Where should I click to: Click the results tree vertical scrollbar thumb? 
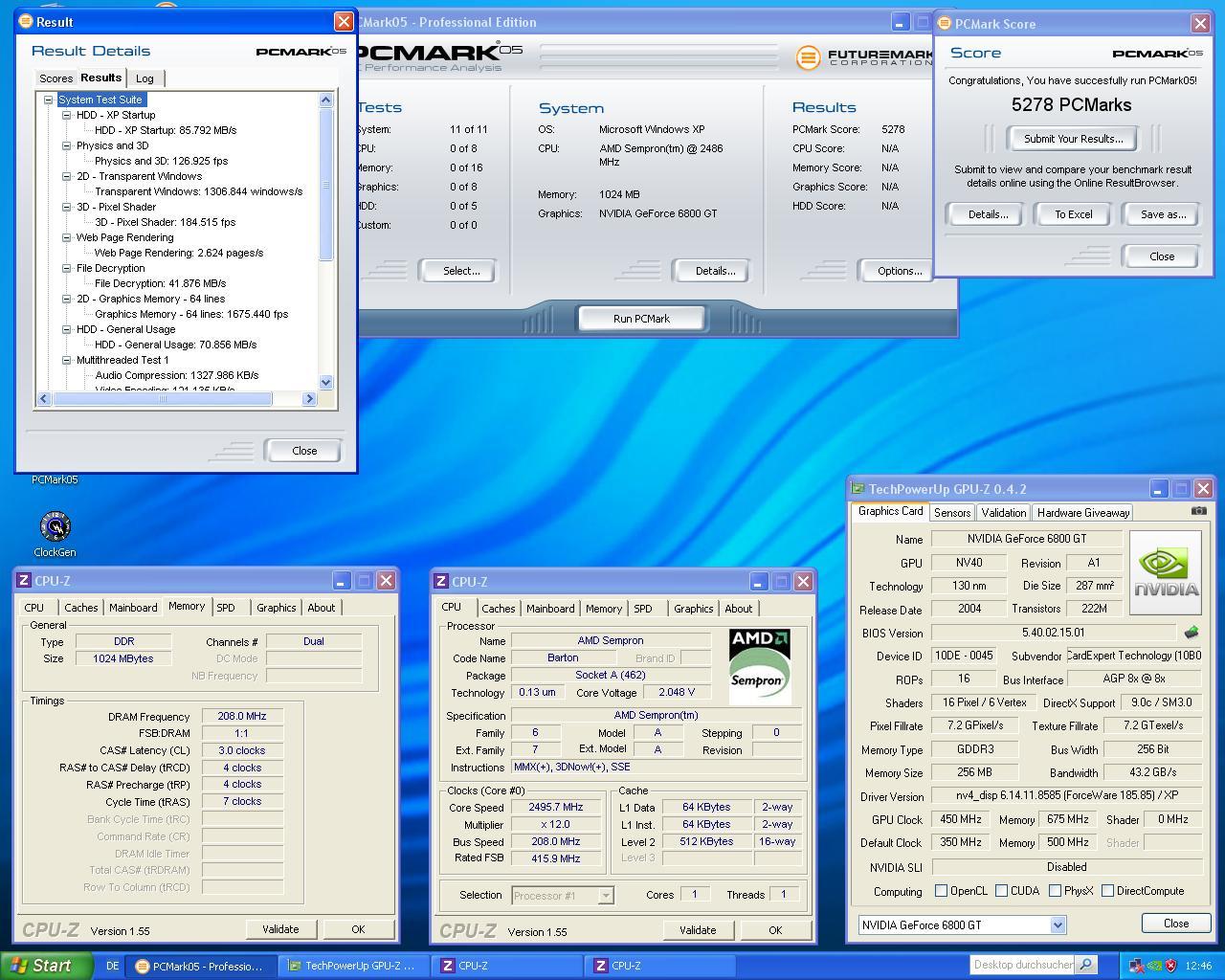pos(325,185)
